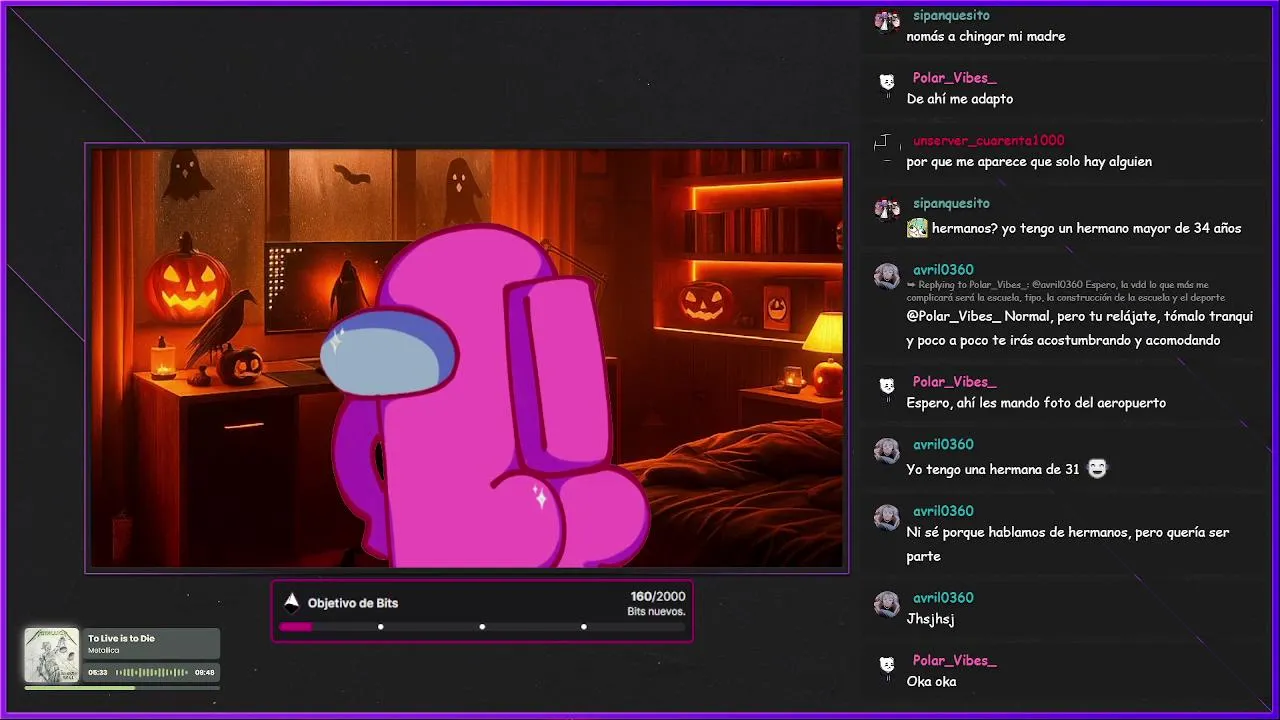Image resolution: width=1280 pixels, height=720 pixels.
Task: Click avril0360's avatar beside 'Yo tengo una hermana'
Action: pyautogui.click(x=887, y=450)
